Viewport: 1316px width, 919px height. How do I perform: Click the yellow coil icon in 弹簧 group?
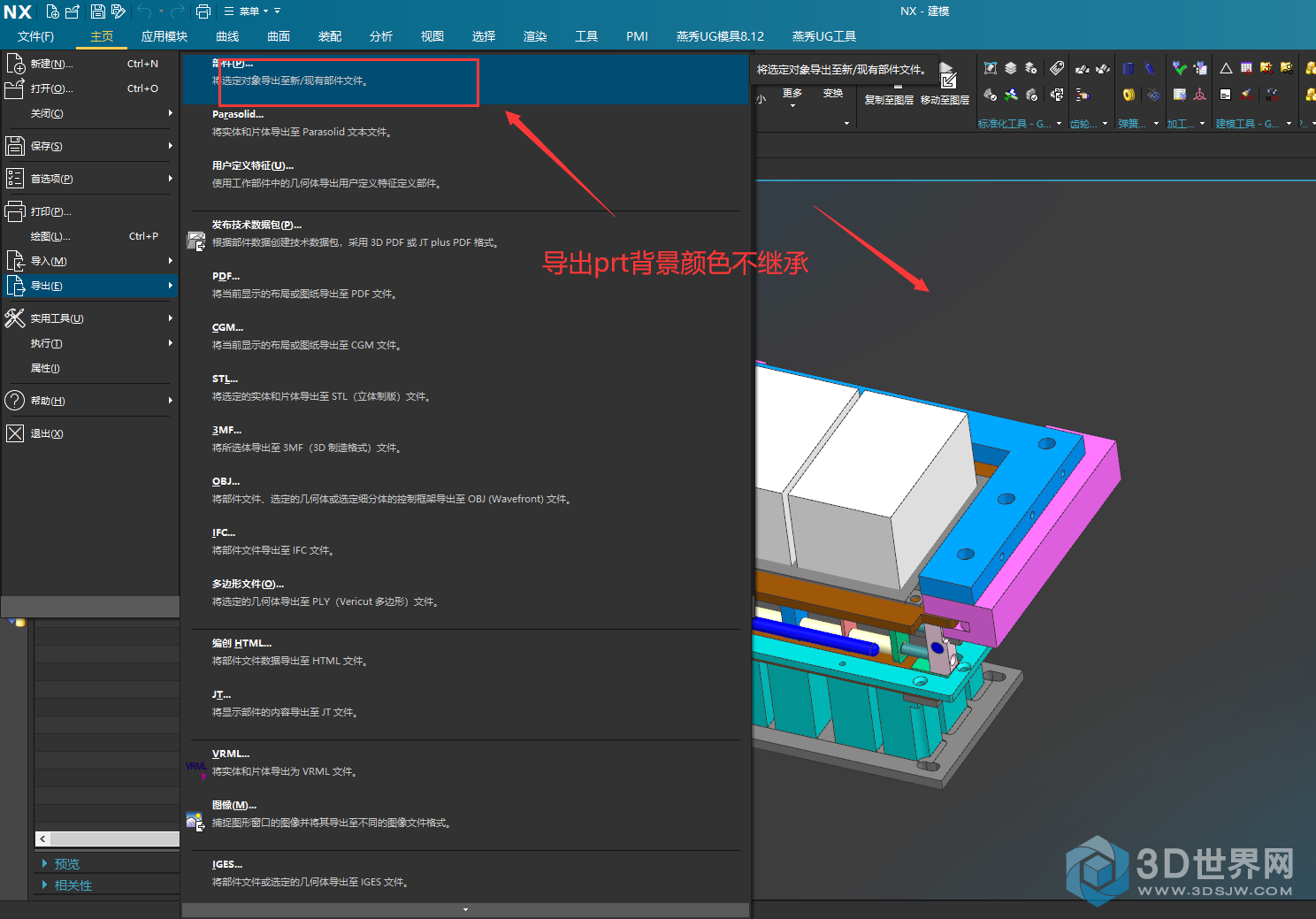[x=1129, y=95]
